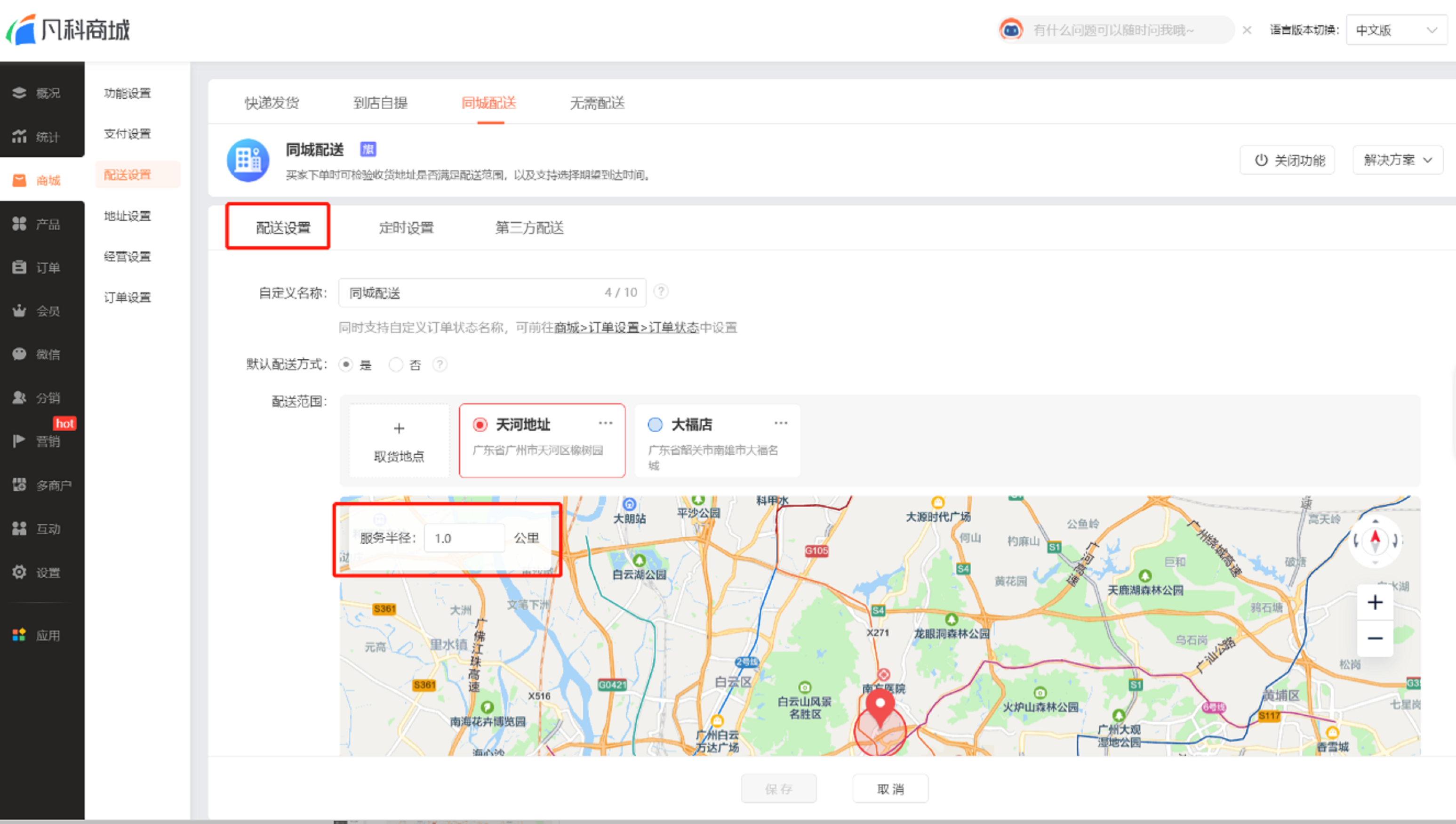Click the chat assistant robot icon

(x=1011, y=29)
